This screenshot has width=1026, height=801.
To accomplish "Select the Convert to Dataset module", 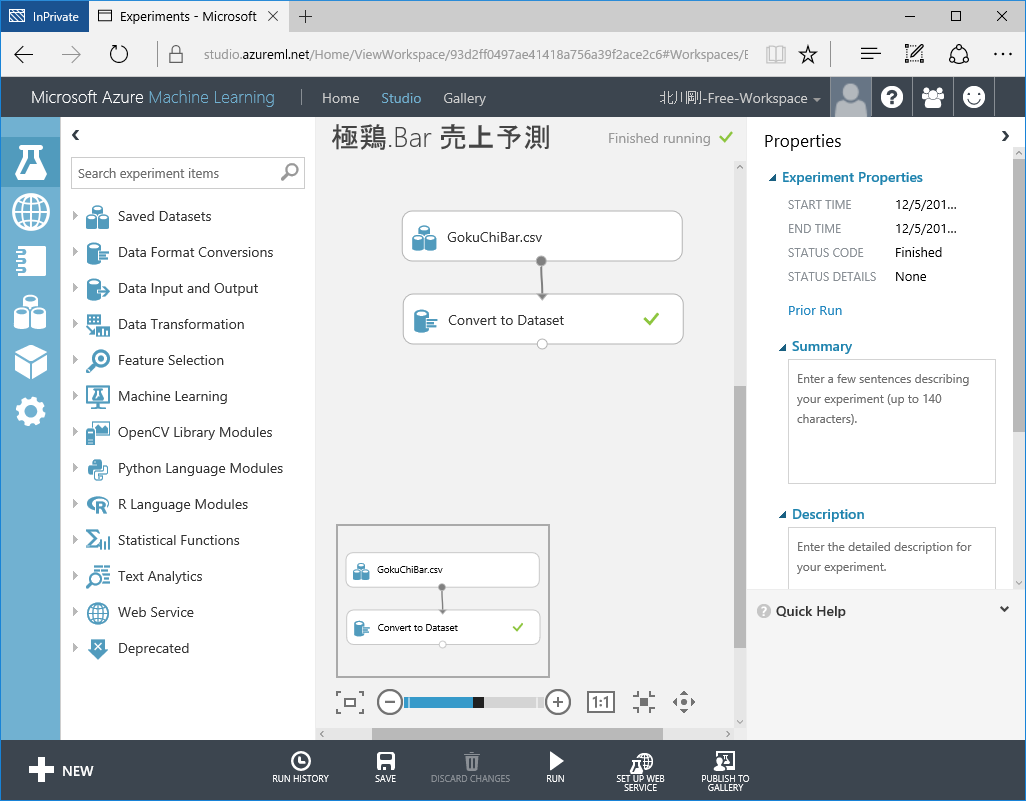I will (542, 319).
